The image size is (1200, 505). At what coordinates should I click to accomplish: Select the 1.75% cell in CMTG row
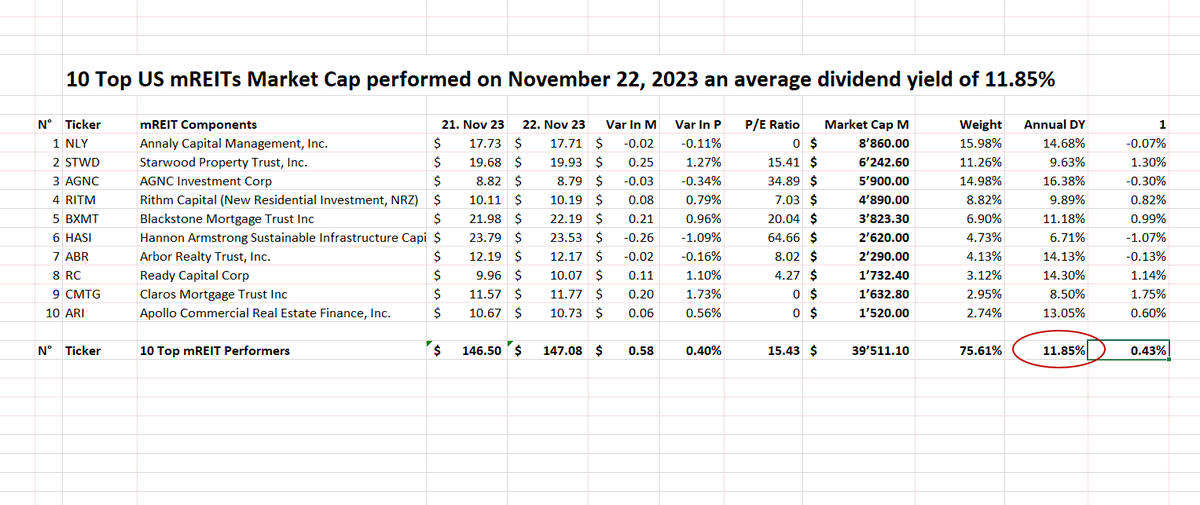pyautogui.click(x=1148, y=294)
